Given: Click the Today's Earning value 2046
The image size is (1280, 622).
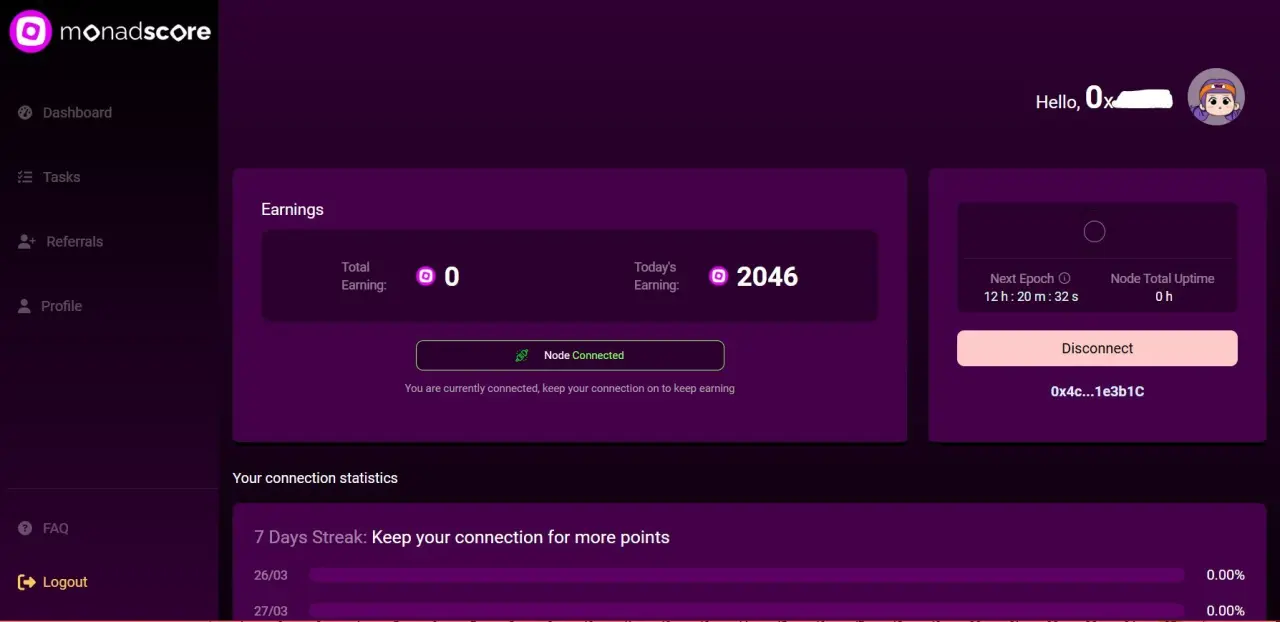Looking at the screenshot, I should (767, 277).
